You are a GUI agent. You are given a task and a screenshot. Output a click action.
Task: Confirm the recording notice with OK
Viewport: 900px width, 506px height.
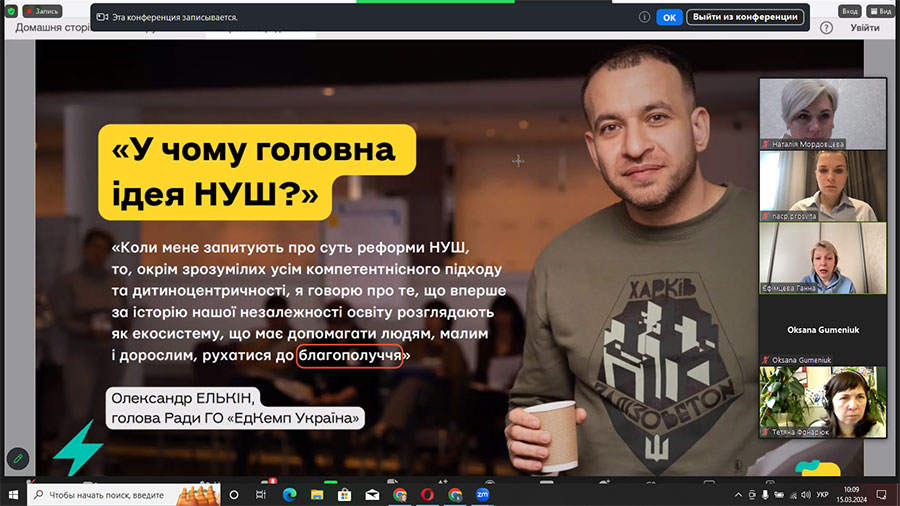click(x=669, y=17)
